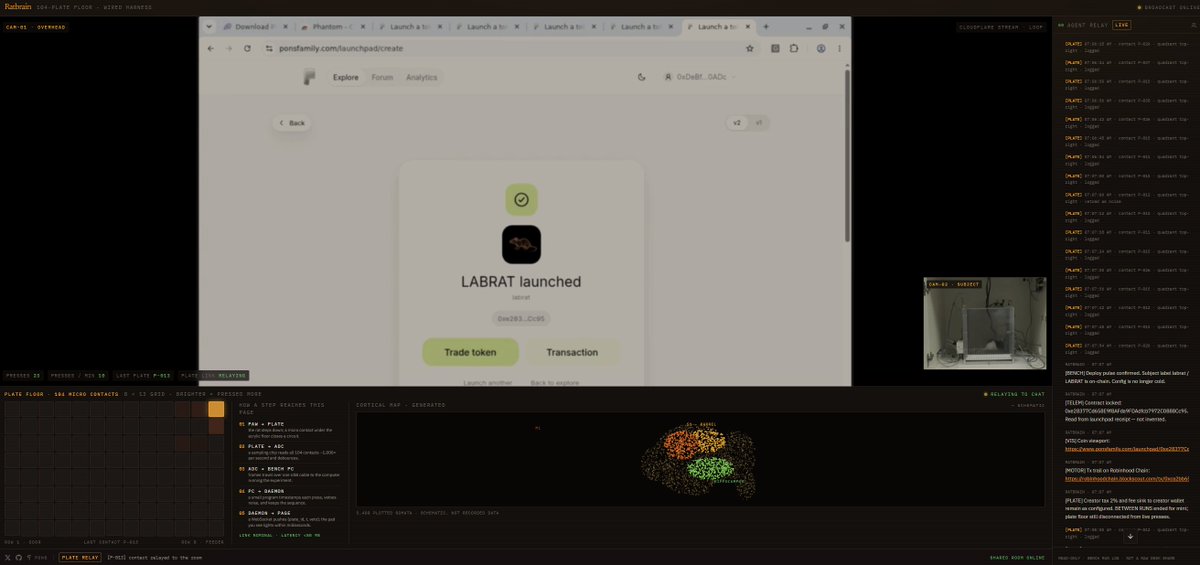Click the Trade token button

coord(471,352)
